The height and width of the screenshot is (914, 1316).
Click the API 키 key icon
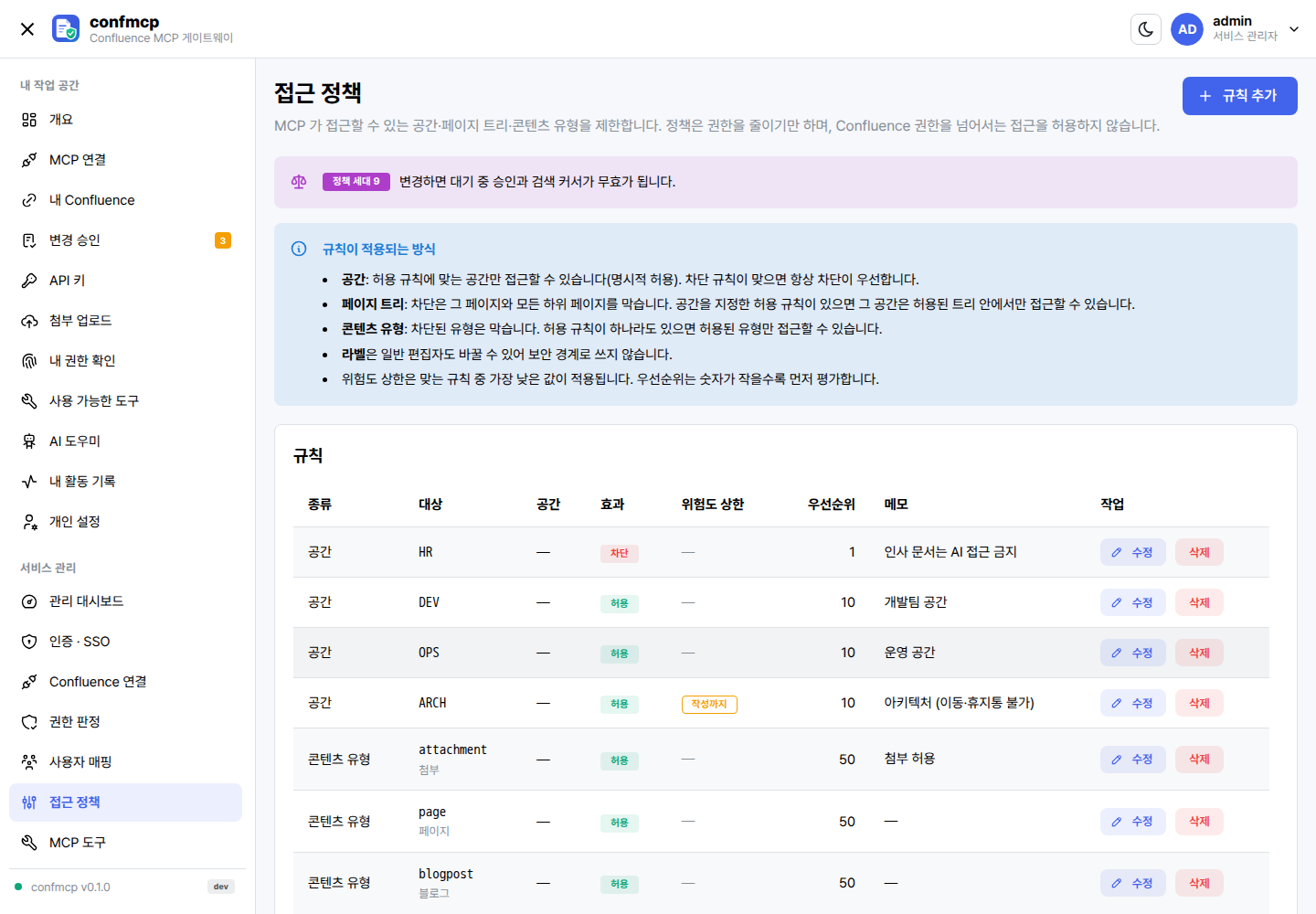[29, 281]
